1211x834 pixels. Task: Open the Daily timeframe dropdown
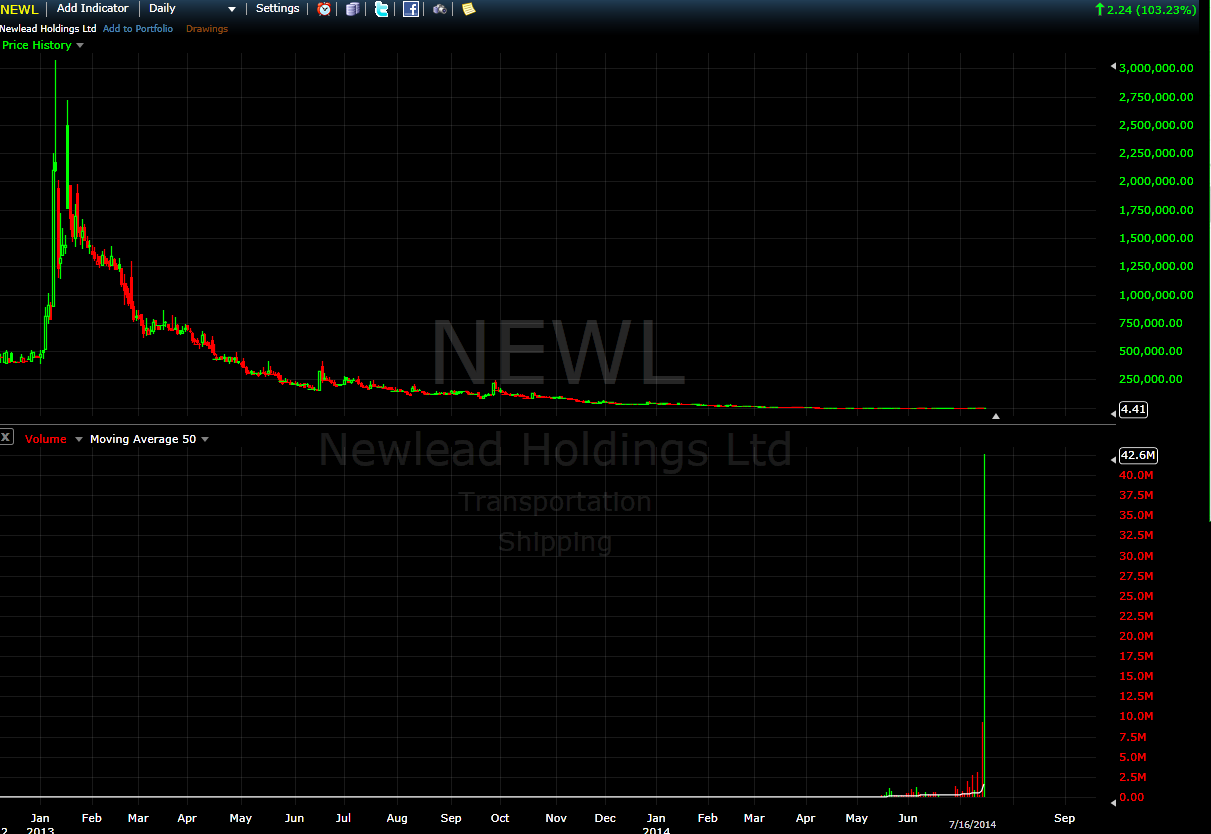192,8
